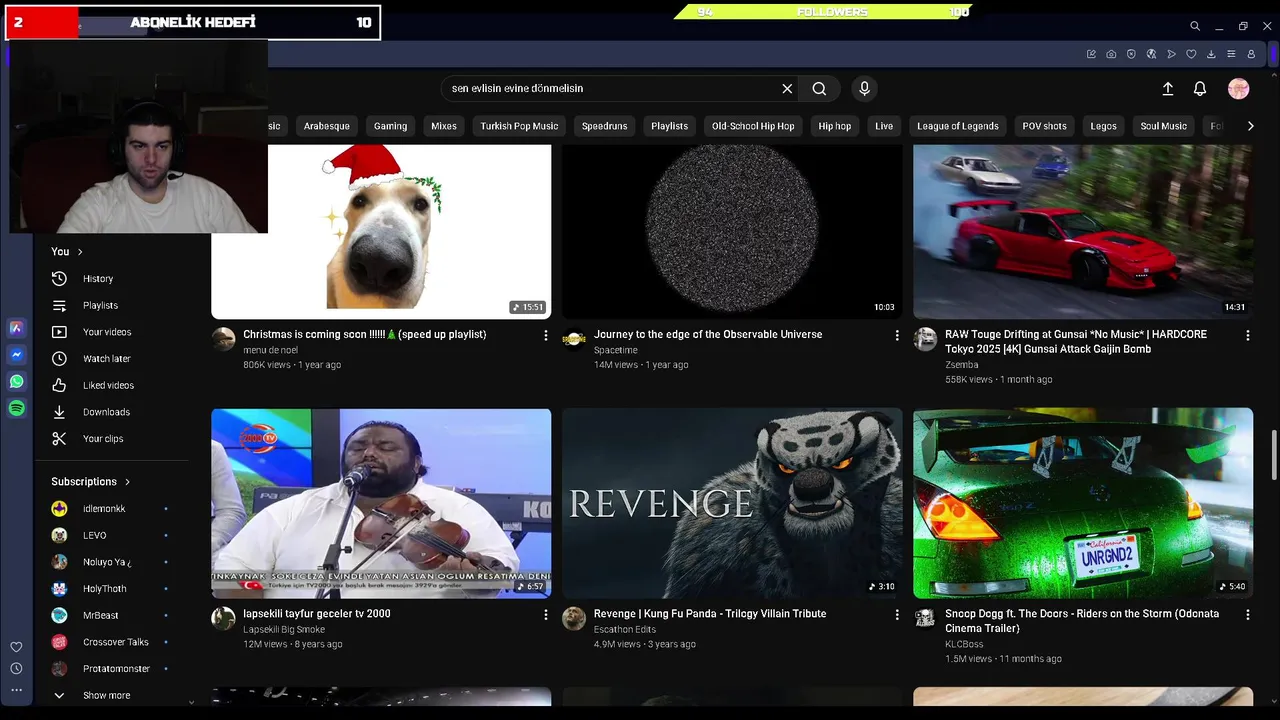1280x720 pixels.
Task: Select the League of Legends chip
Action: 958,126
